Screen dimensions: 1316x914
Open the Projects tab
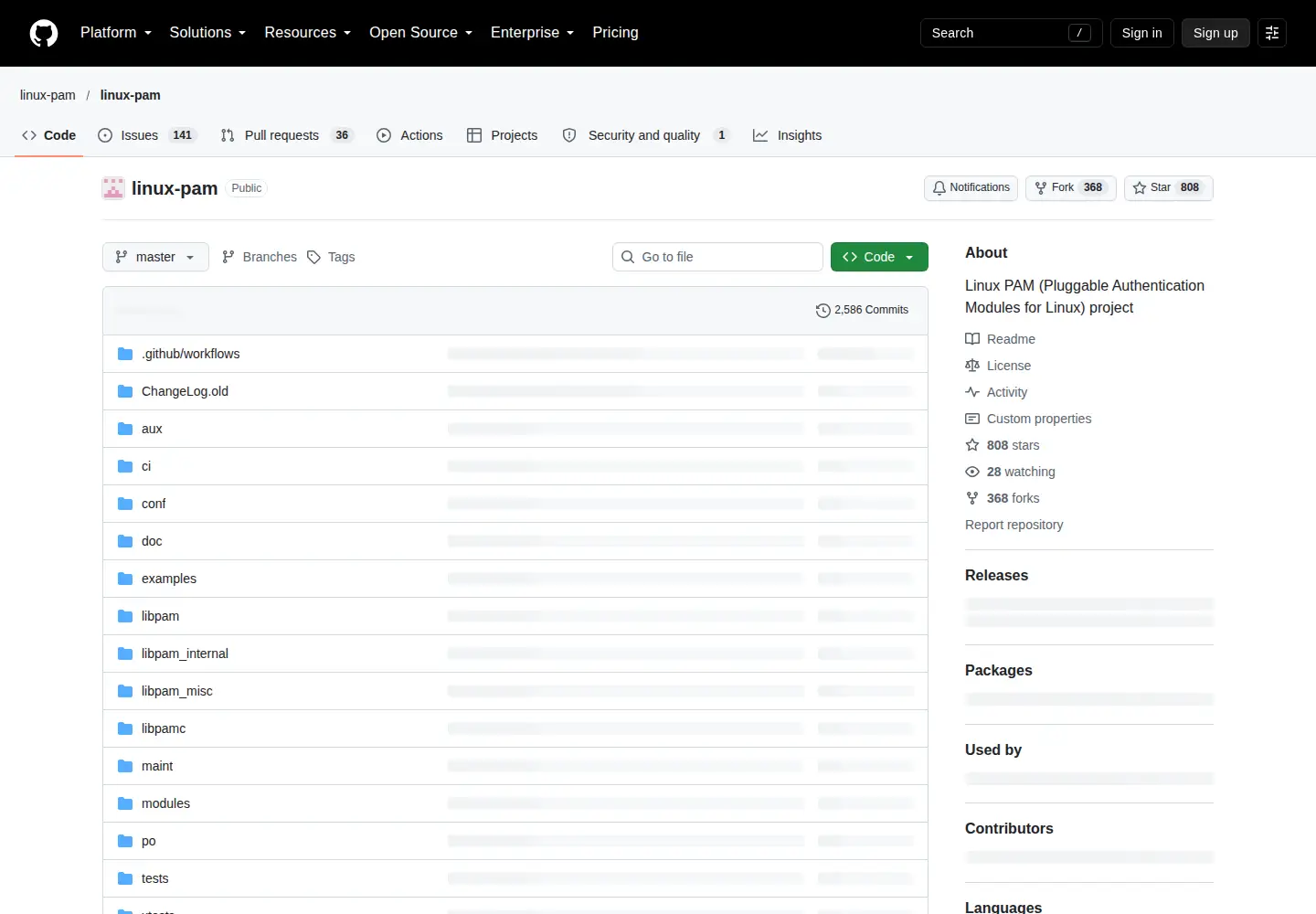(503, 135)
